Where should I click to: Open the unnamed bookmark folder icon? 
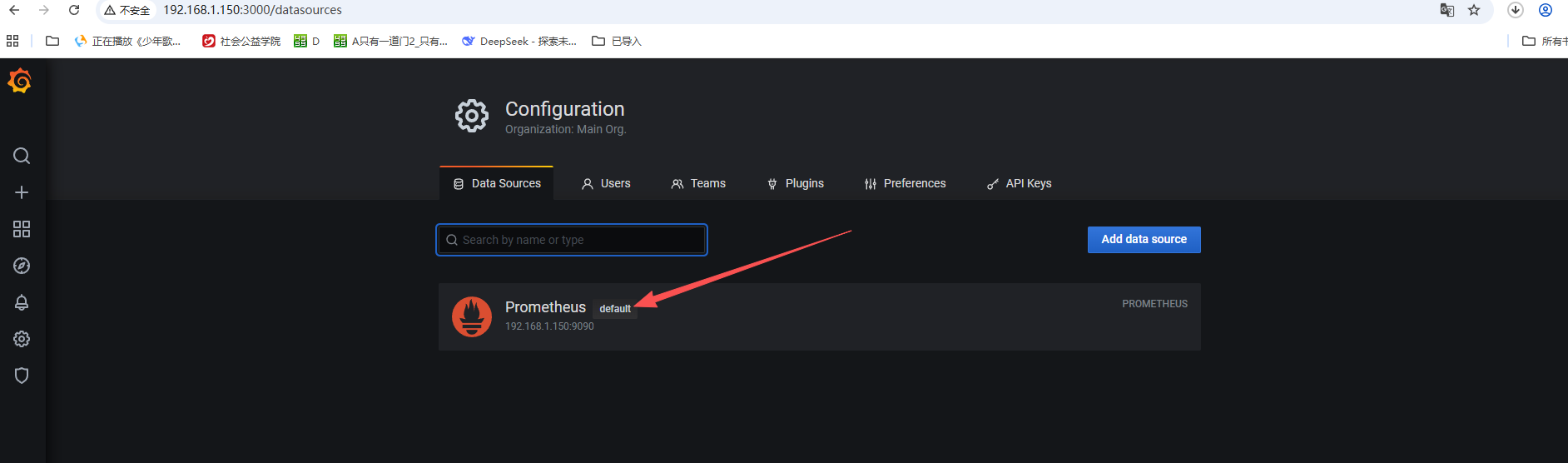click(x=52, y=41)
